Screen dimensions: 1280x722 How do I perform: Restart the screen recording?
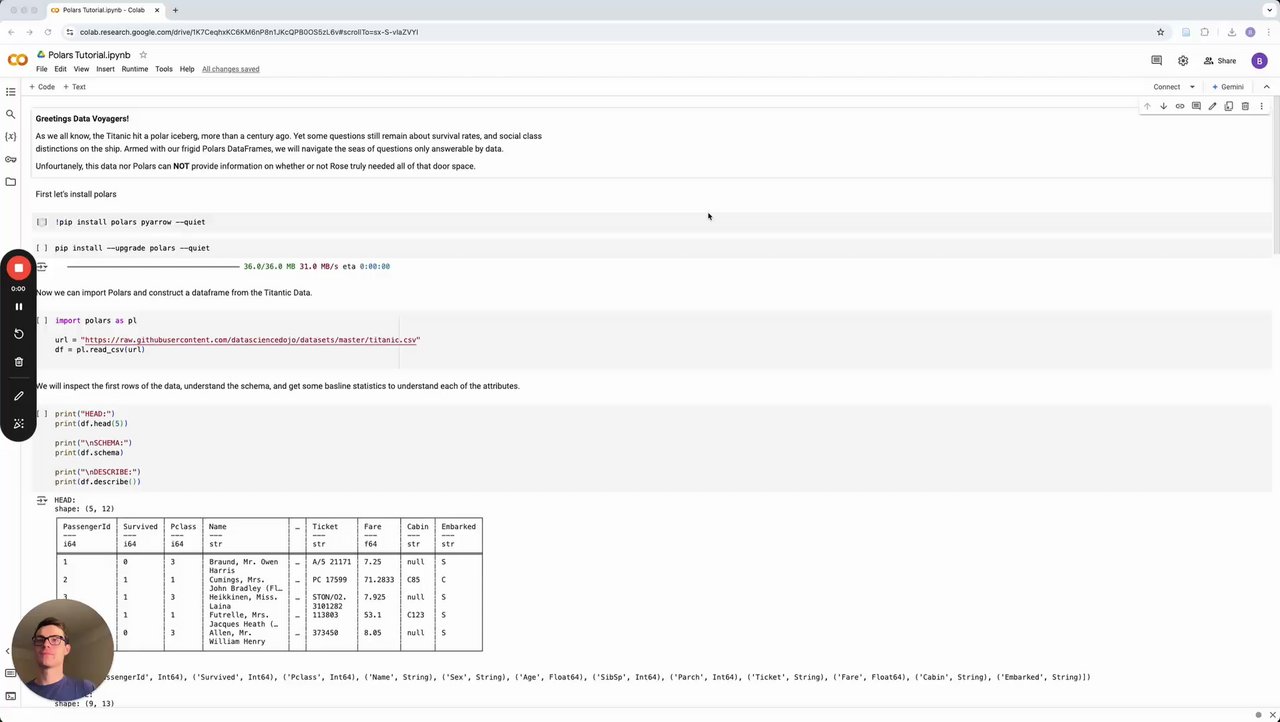tap(18, 334)
